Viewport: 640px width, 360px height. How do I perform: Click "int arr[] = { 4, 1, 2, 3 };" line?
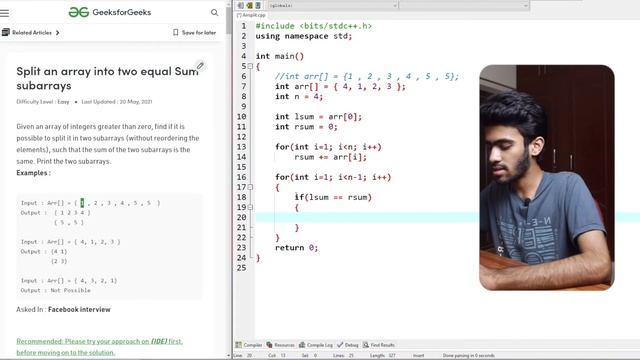tap(340, 87)
